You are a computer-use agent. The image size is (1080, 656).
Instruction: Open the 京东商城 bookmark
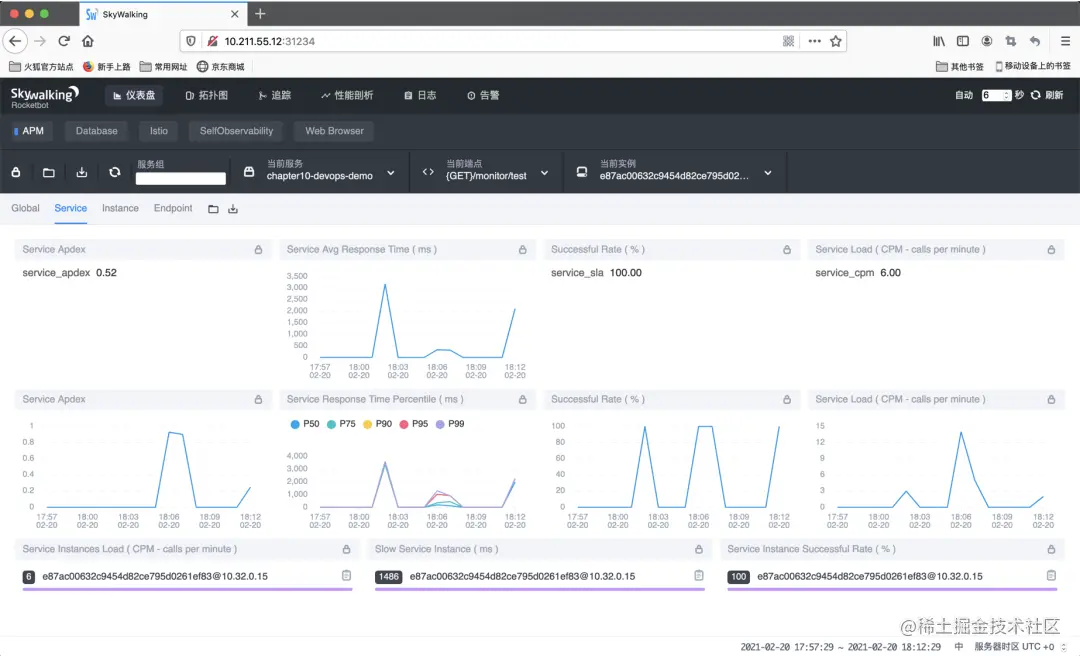221,67
